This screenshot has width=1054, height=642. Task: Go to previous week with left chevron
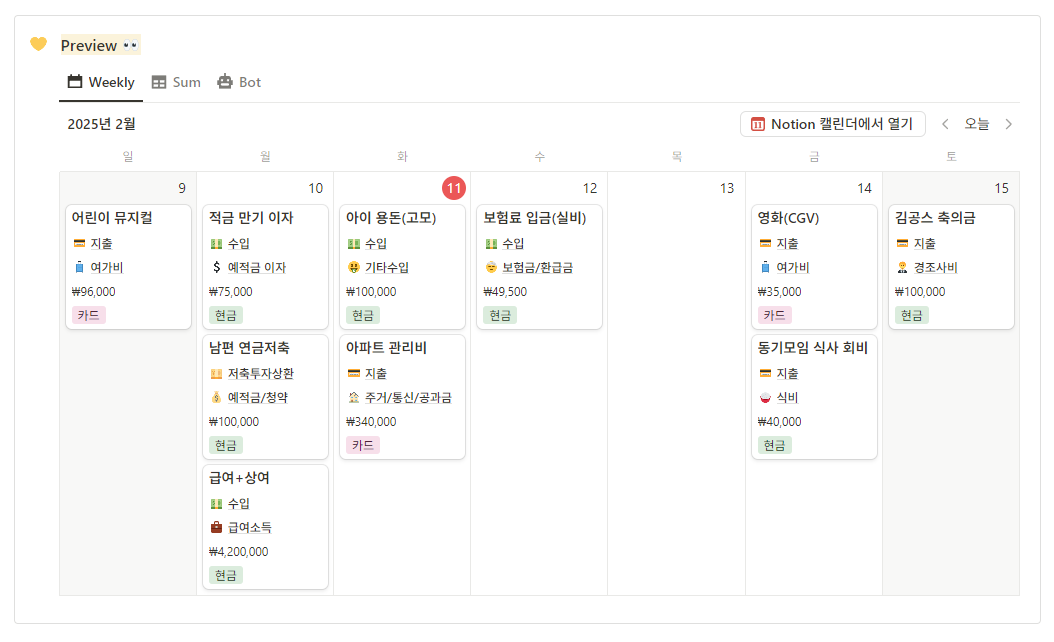coord(945,124)
